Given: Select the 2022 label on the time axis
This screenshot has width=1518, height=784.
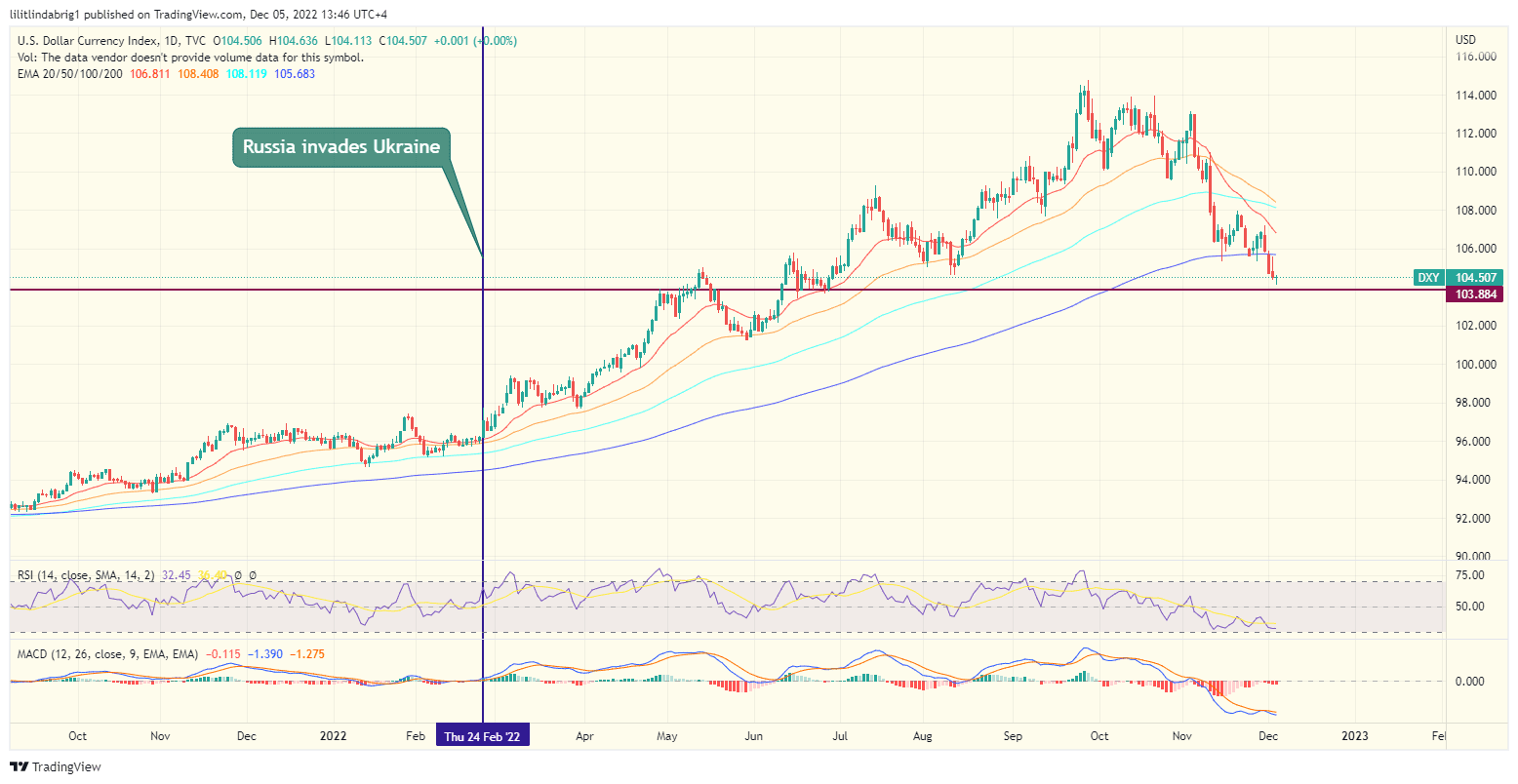Looking at the screenshot, I should coord(334,737).
